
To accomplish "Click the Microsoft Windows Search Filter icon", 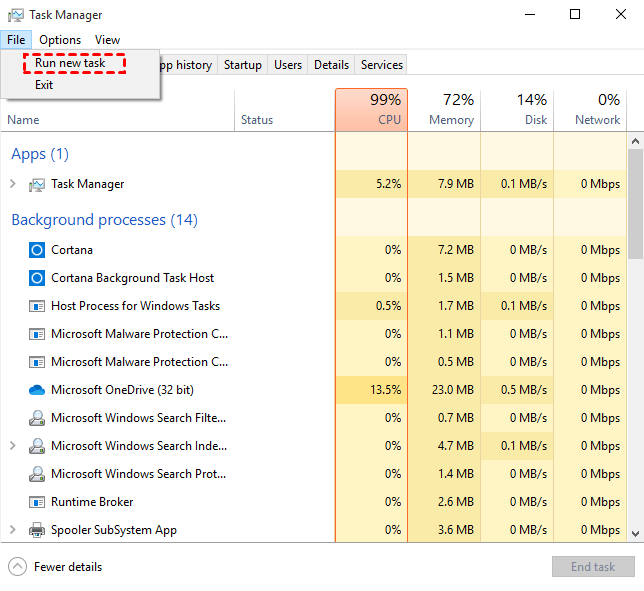I will (x=37, y=418).
